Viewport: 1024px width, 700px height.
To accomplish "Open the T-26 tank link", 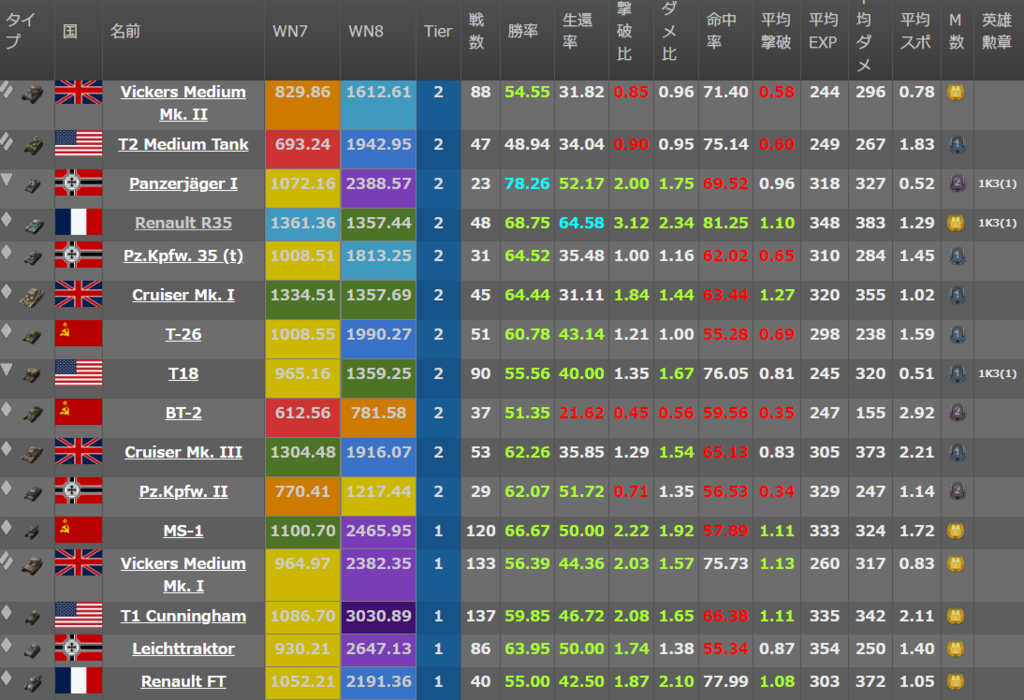I will [x=183, y=334].
